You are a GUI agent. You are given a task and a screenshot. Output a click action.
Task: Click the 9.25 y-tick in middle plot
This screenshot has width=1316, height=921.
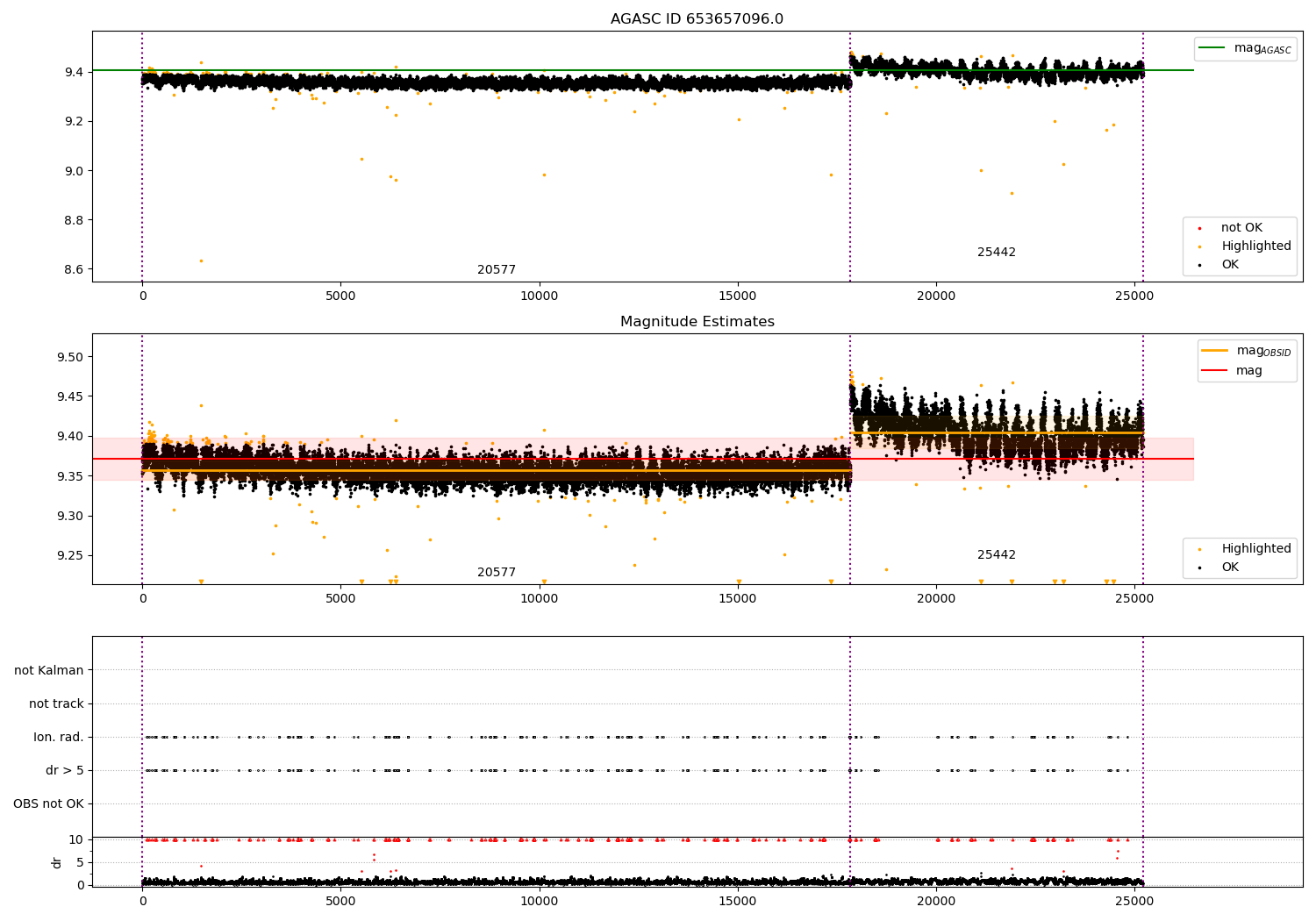click(x=70, y=556)
